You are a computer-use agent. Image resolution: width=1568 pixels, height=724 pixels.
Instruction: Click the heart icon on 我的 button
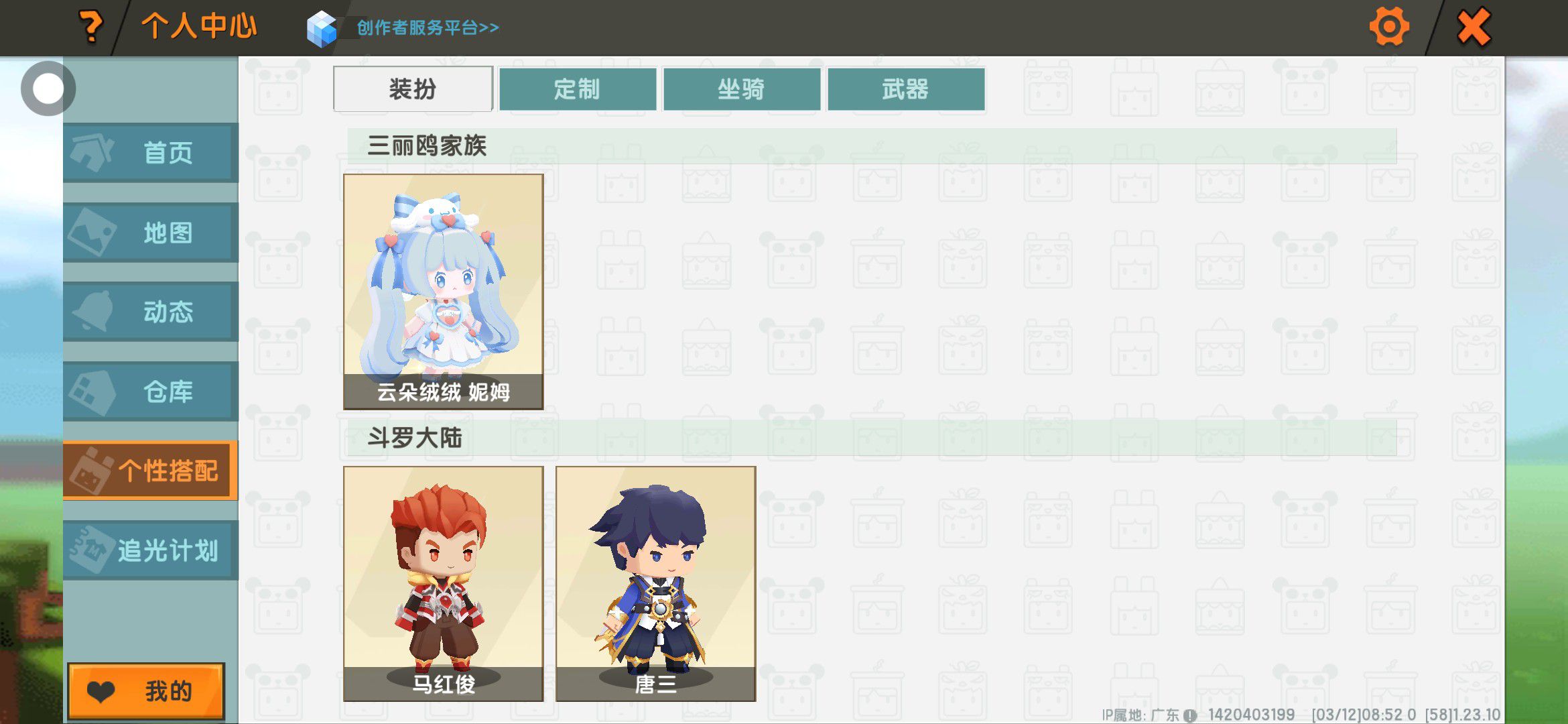pyautogui.click(x=101, y=691)
